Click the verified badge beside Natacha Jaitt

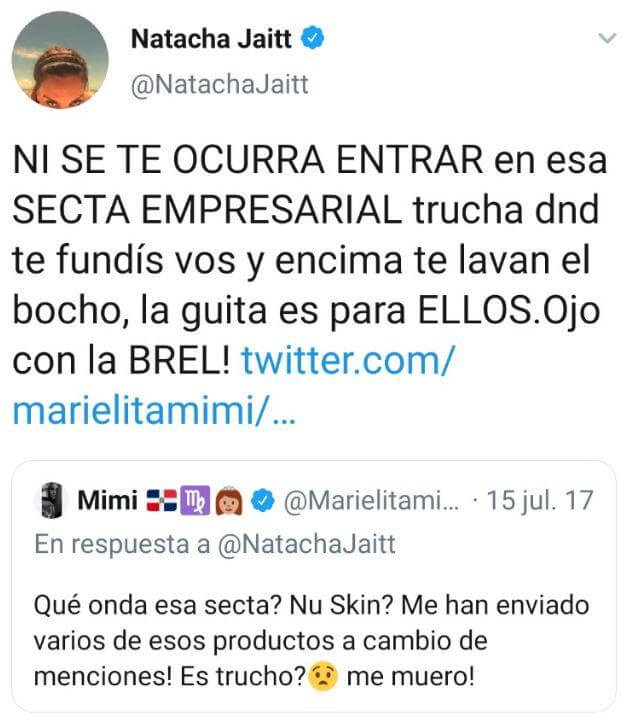click(x=313, y=38)
